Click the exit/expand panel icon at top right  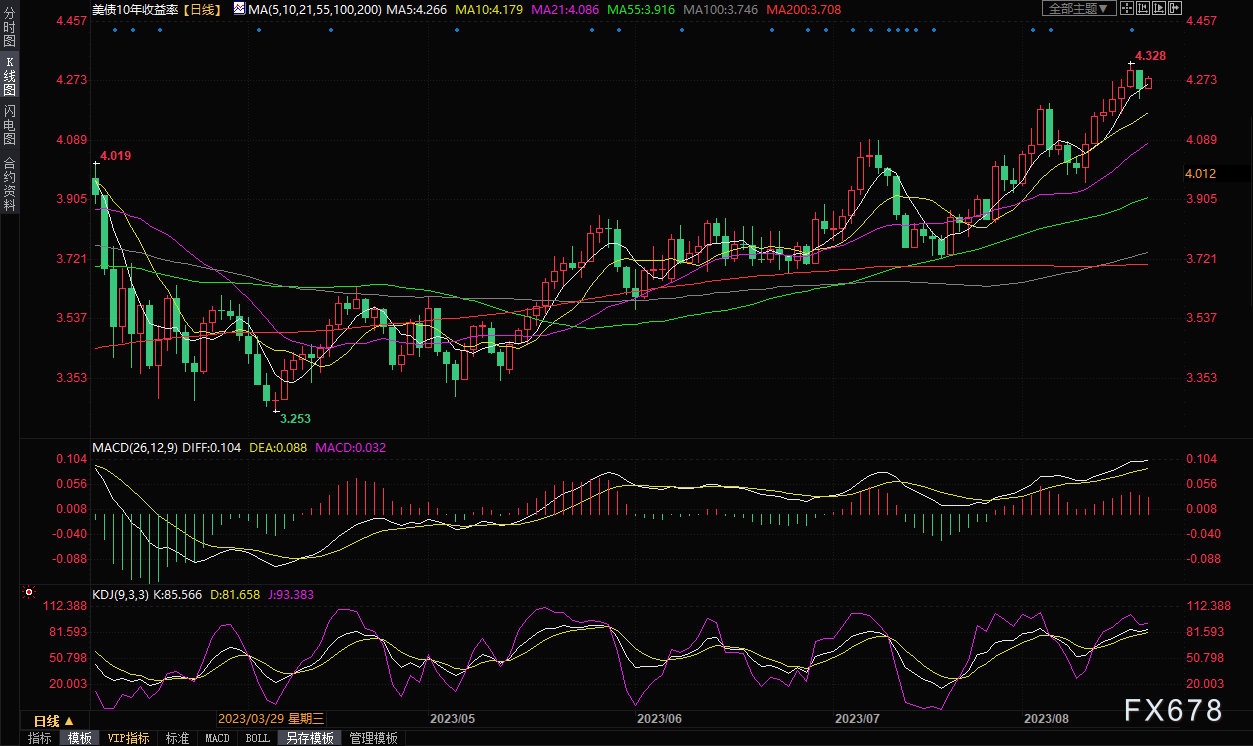pos(1176,8)
